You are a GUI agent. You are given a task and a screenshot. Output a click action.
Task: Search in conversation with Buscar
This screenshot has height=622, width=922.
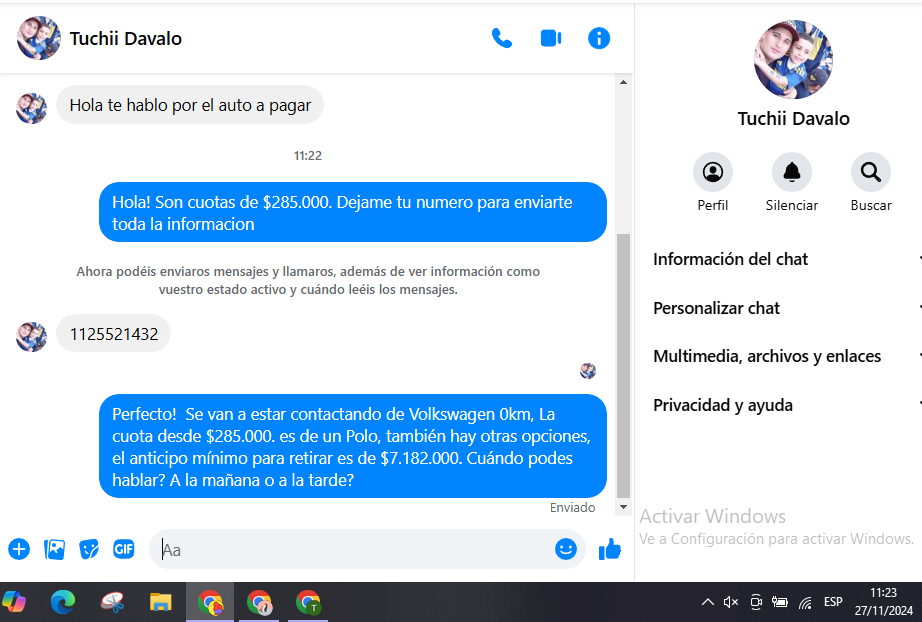pos(870,173)
